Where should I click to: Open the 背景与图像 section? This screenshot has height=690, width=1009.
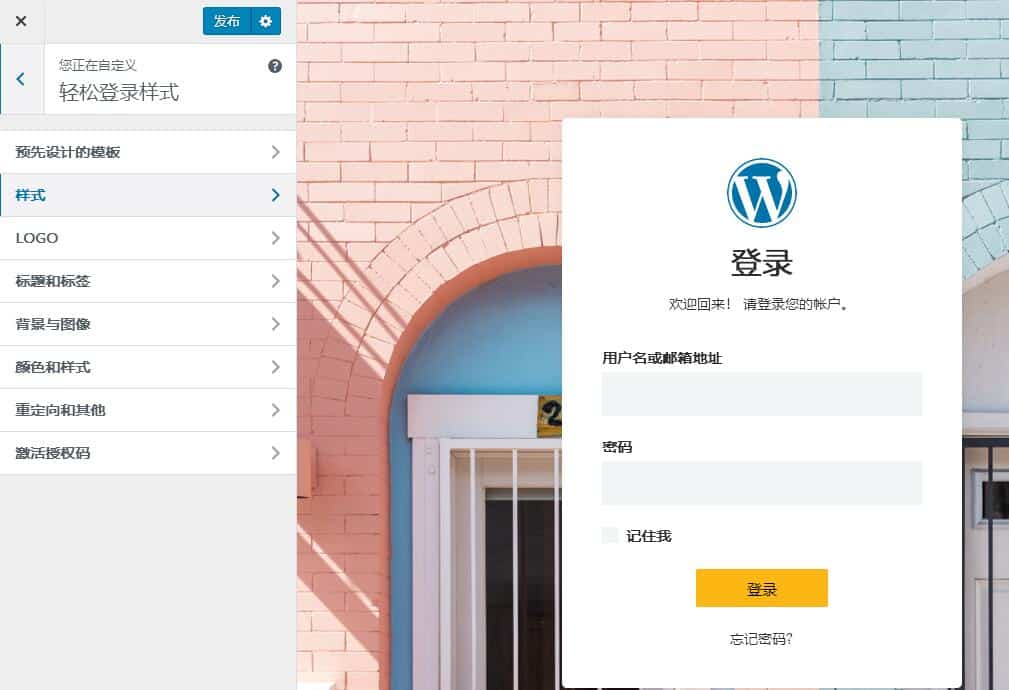148,324
